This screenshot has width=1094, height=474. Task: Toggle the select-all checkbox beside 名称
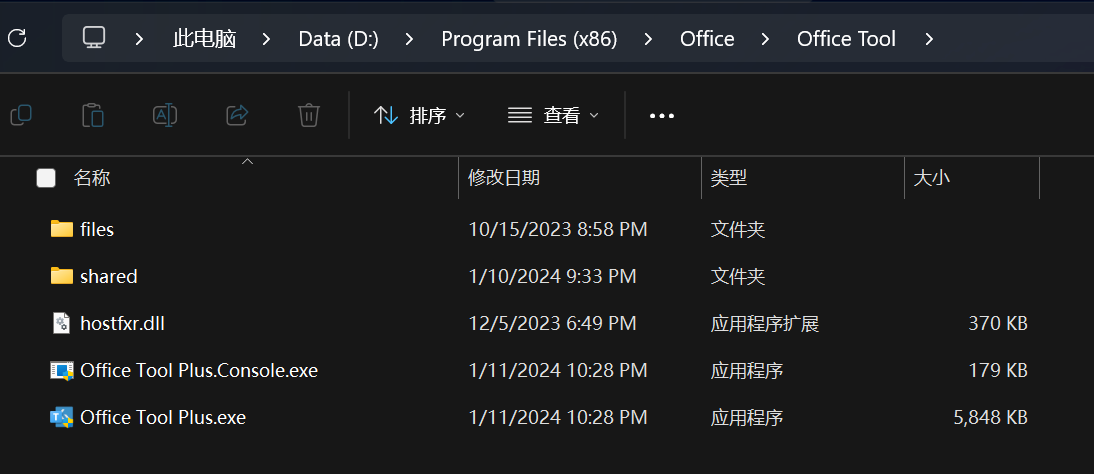click(46, 178)
